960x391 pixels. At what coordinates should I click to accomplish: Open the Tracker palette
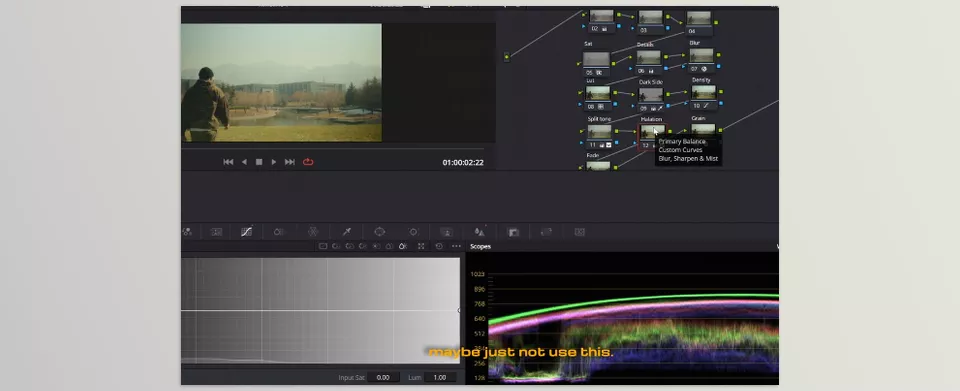pos(413,232)
